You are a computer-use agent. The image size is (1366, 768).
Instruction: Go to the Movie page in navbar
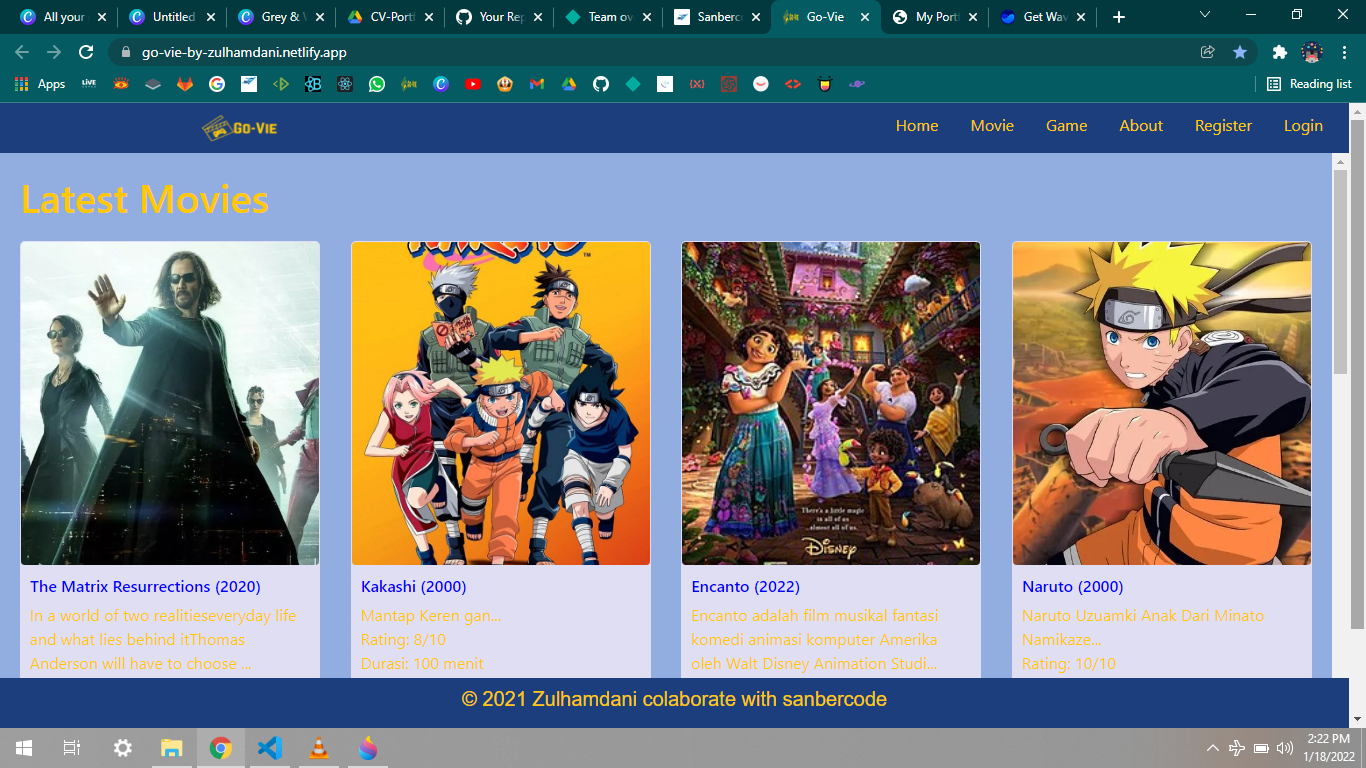click(x=992, y=126)
